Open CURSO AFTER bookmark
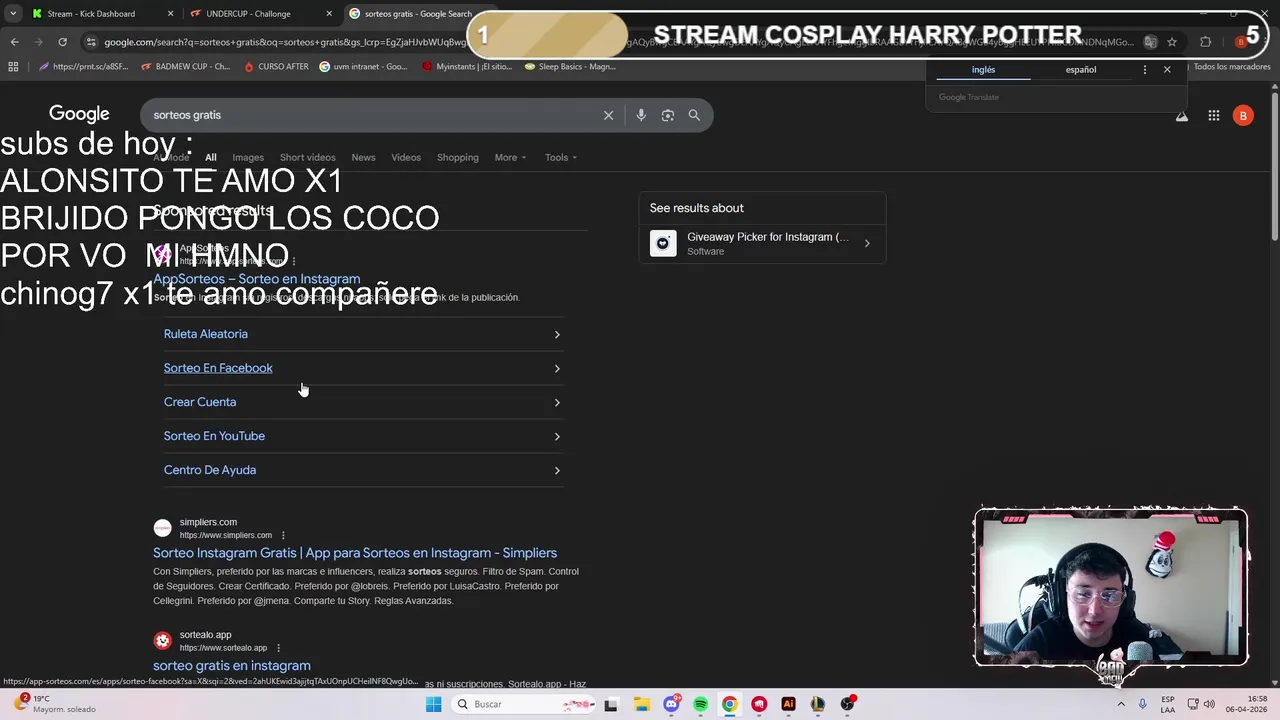 point(275,67)
